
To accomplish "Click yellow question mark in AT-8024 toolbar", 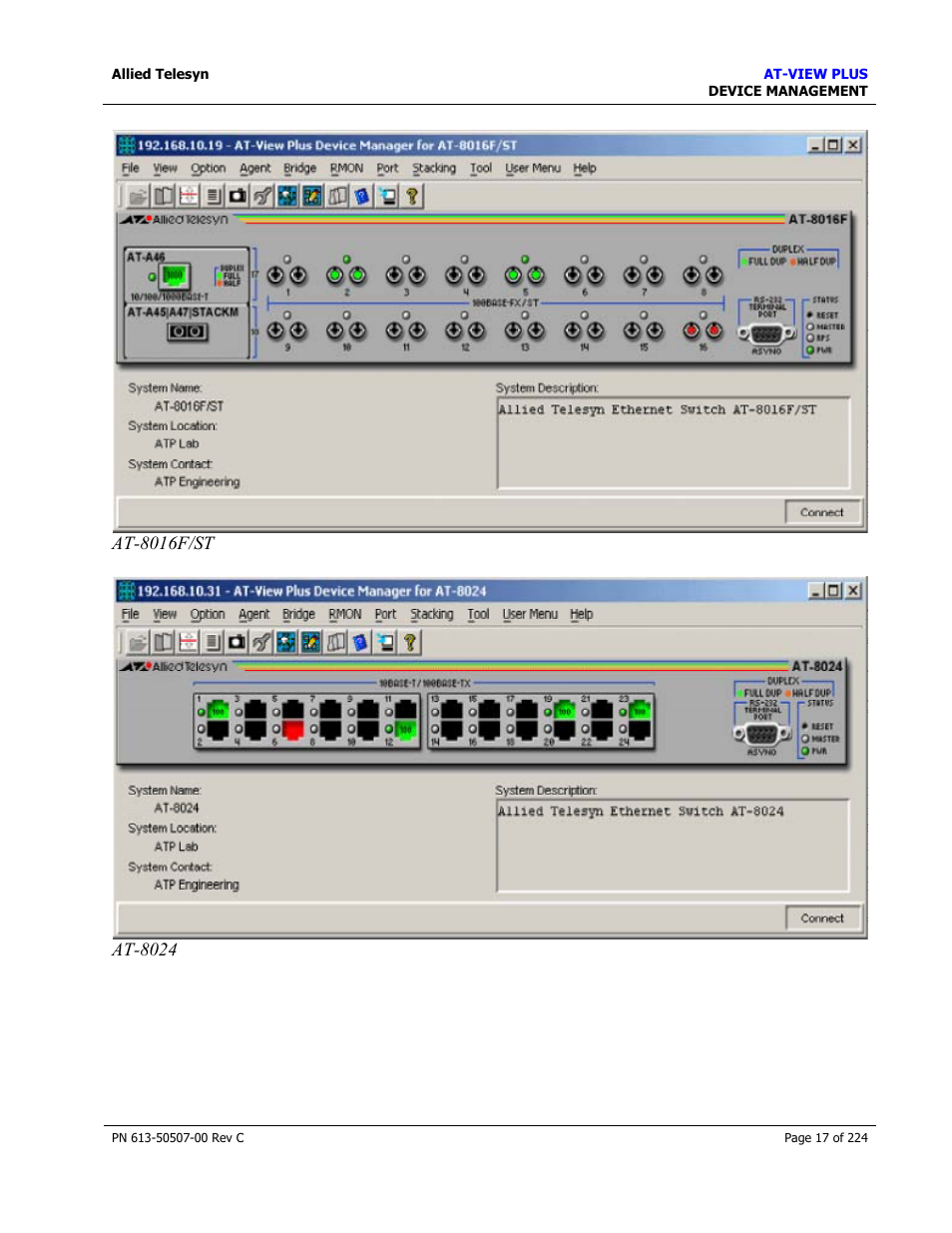I will tap(409, 642).
